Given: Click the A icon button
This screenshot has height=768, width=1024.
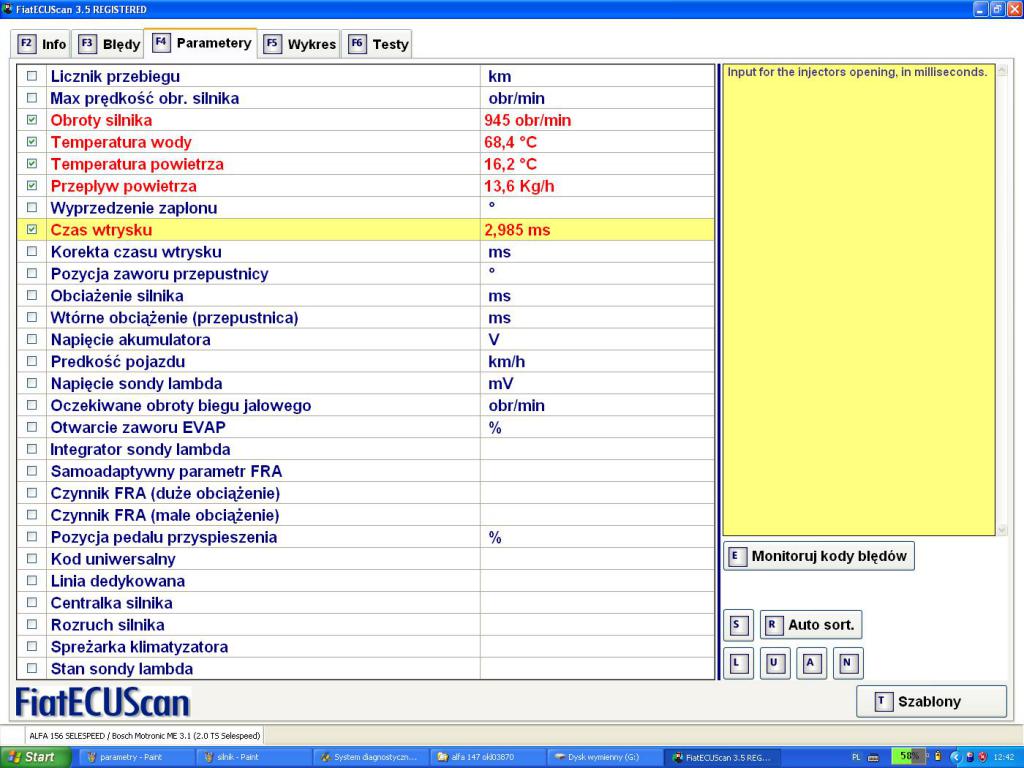Looking at the screenshot, I should coord(810,662).
